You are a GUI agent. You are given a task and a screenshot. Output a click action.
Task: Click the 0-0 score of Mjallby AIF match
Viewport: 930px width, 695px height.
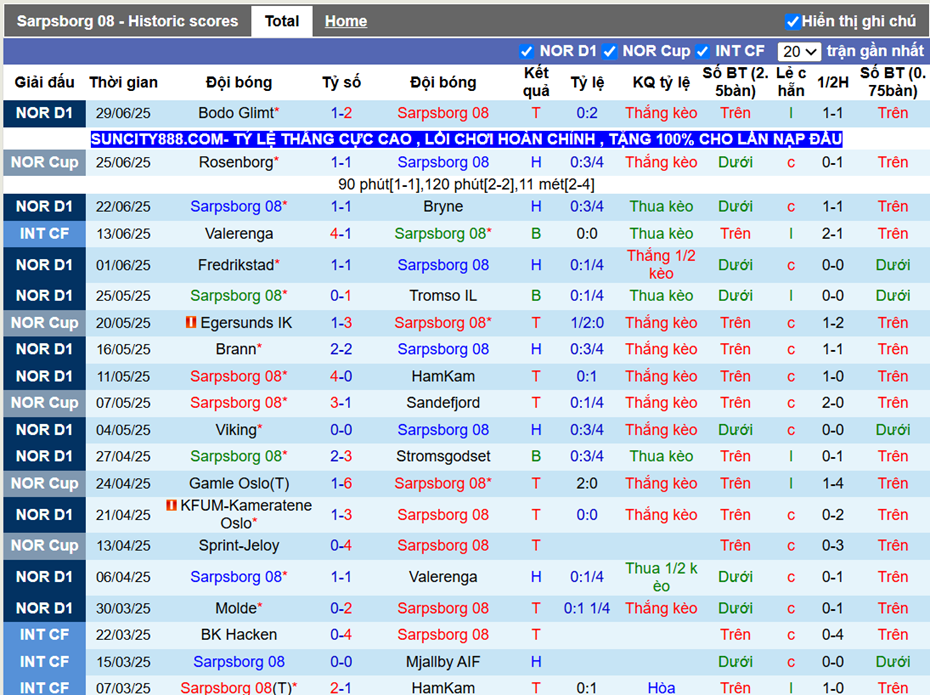pos(341,662)
